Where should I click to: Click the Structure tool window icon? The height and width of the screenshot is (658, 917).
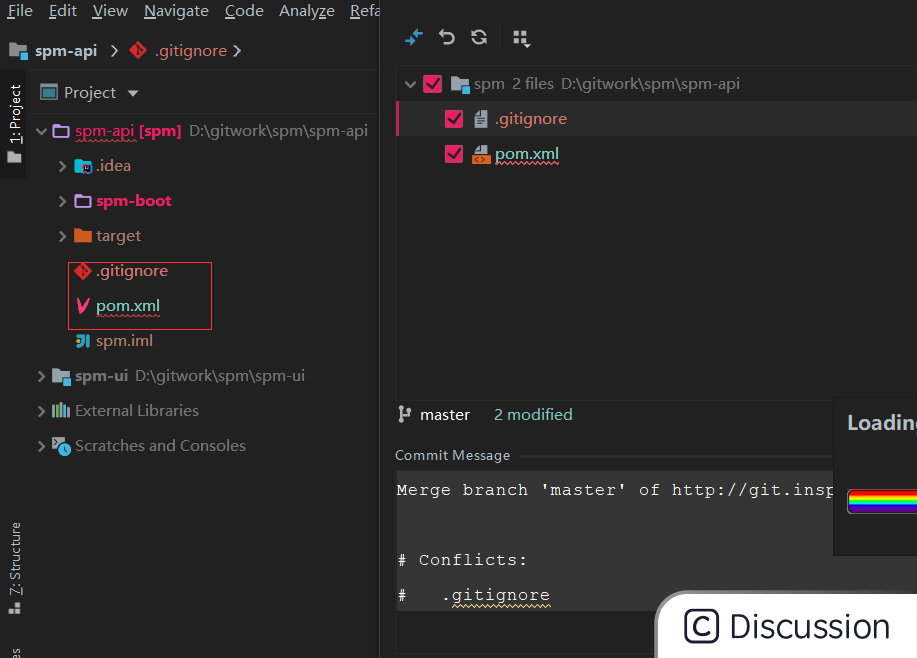15,609
